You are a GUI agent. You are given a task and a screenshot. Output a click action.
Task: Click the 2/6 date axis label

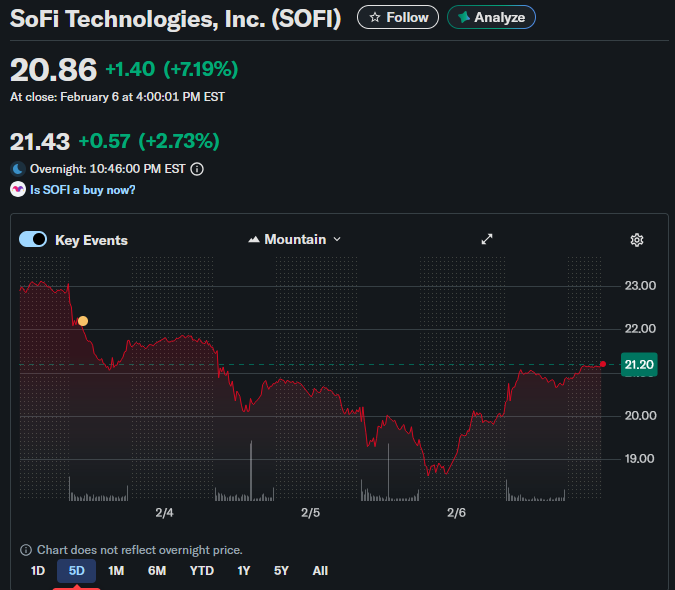tap(456, 513)
